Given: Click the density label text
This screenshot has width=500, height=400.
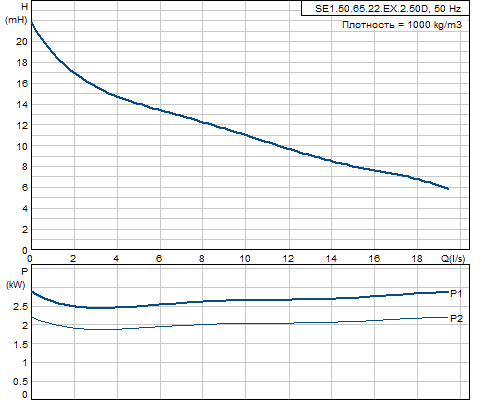Looking at the screenshot, I should (x=402, y=25).
